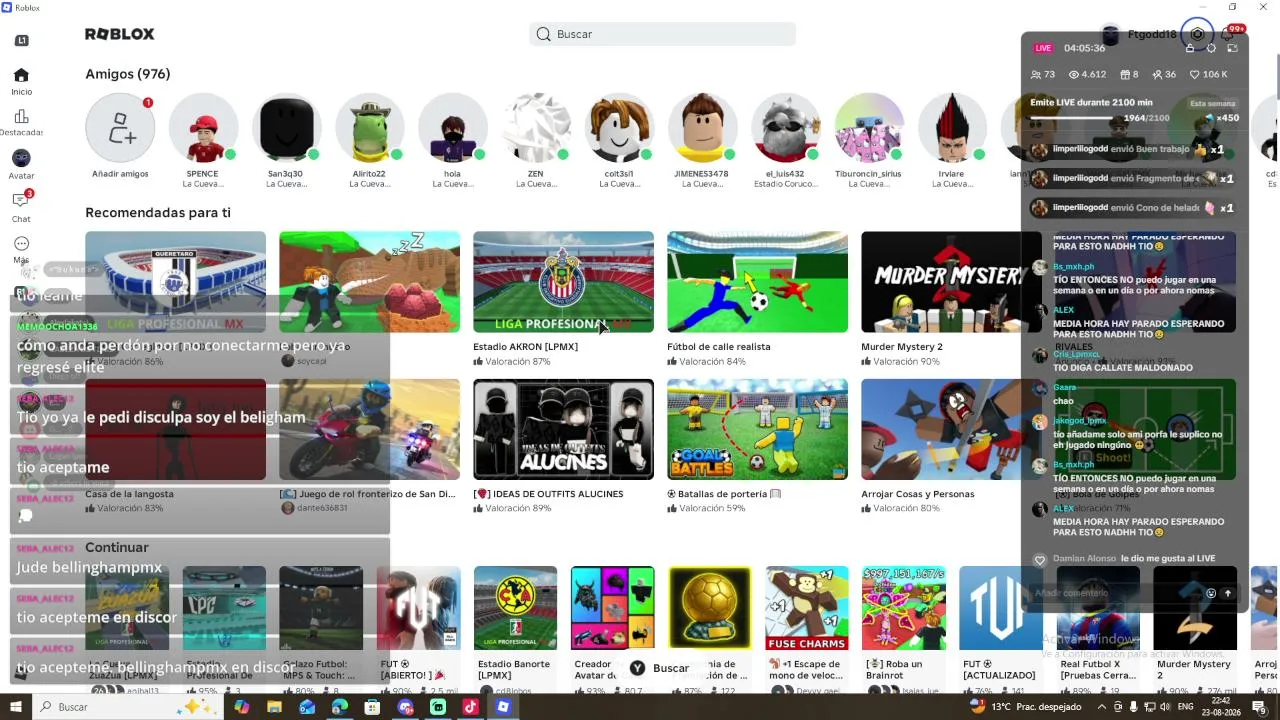Image resolution: width=1280 pixels, height=720 pixels.
Task: Open friend Irviare's avatar
Action: [x=952, y=128]
